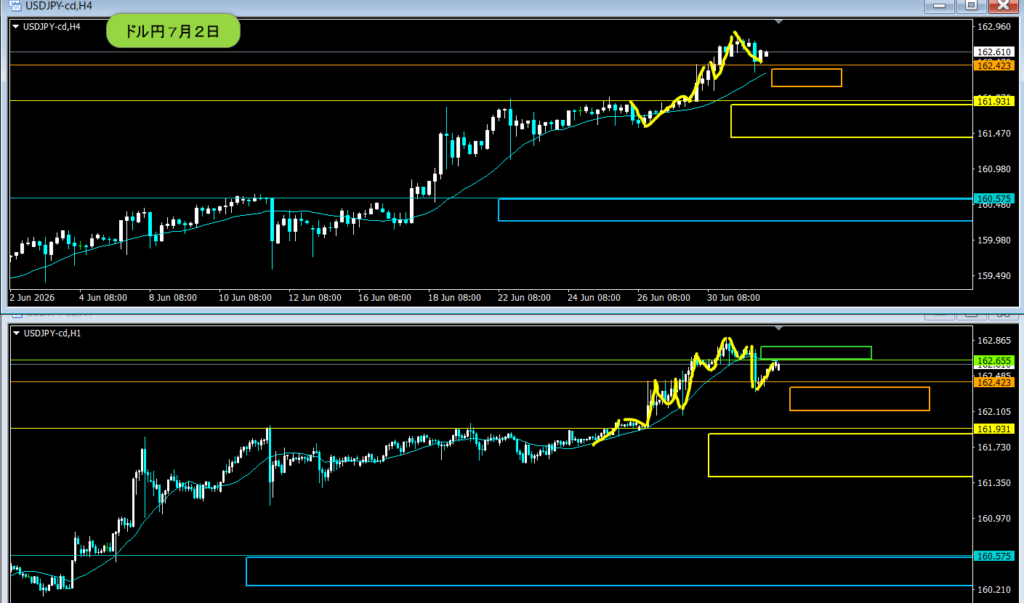Select the green ドル円7月2日 label

click(x=173, y=31)
